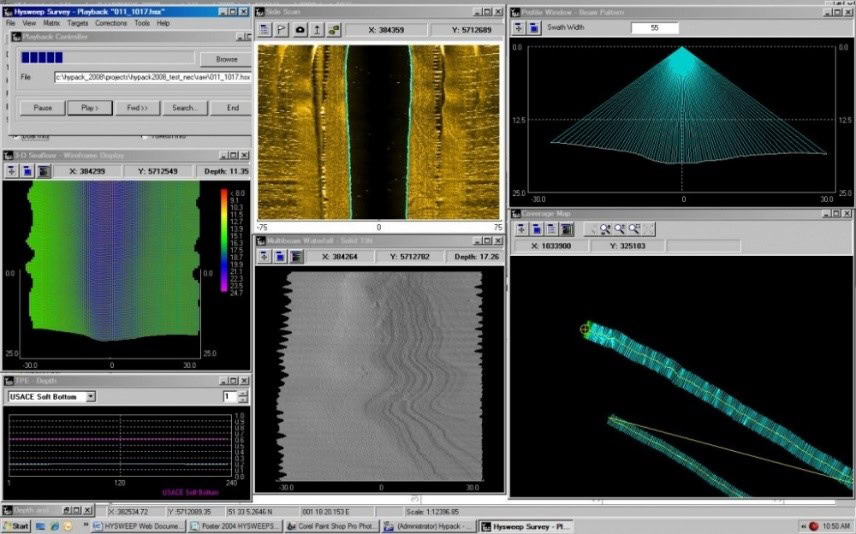Click the playback progress bar

tap(107, 57)
